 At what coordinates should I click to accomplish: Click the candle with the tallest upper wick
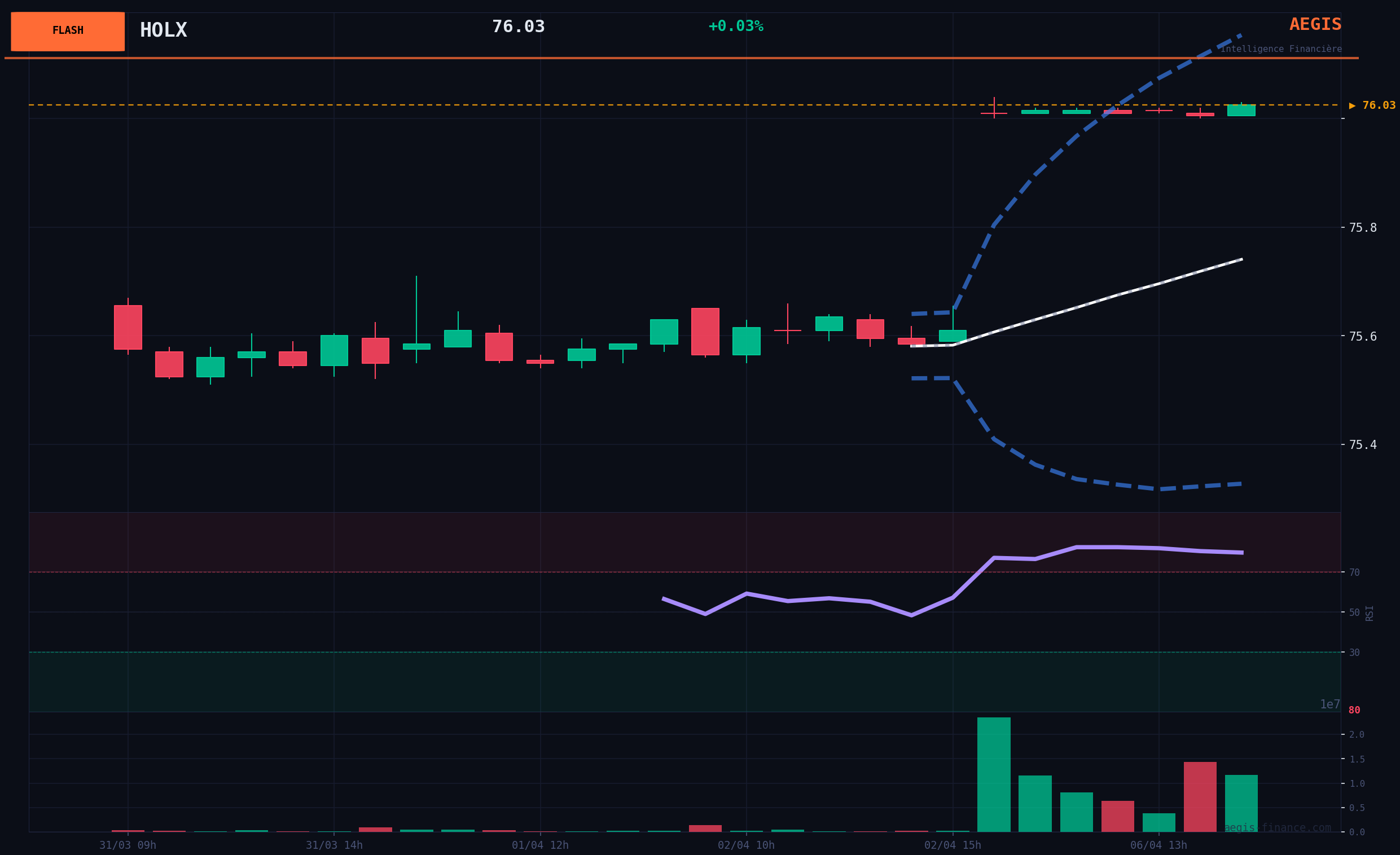tap(416, 346)
